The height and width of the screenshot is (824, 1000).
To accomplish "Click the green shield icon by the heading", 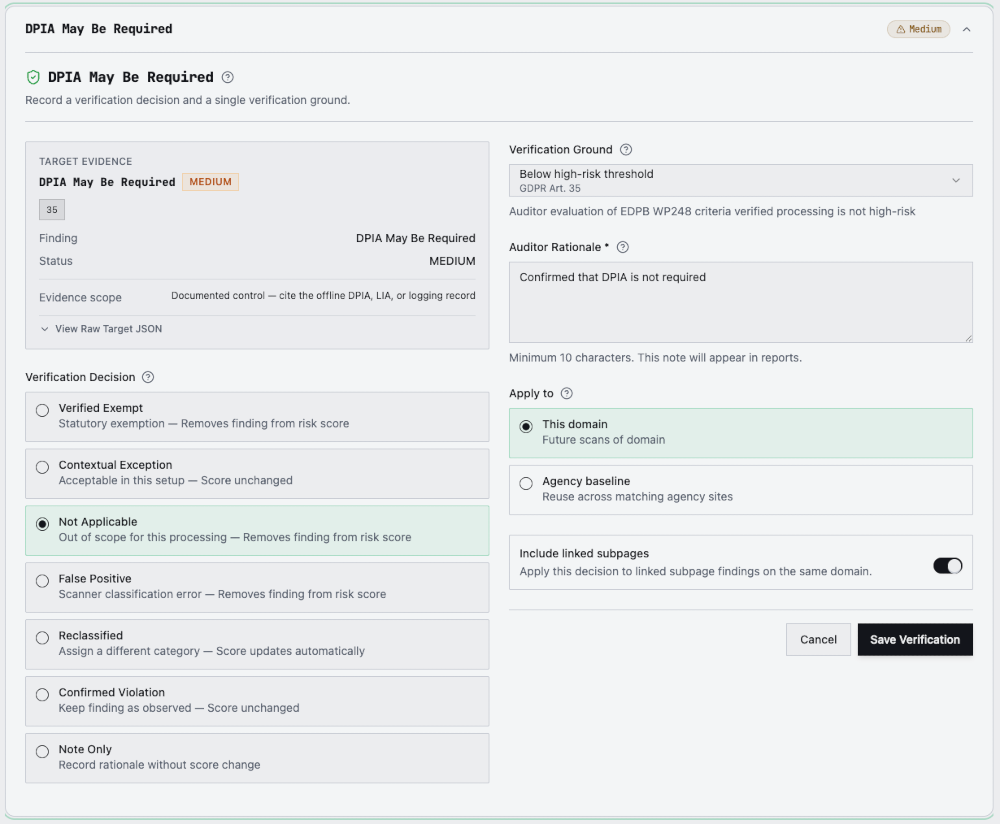I will (33, 77).
